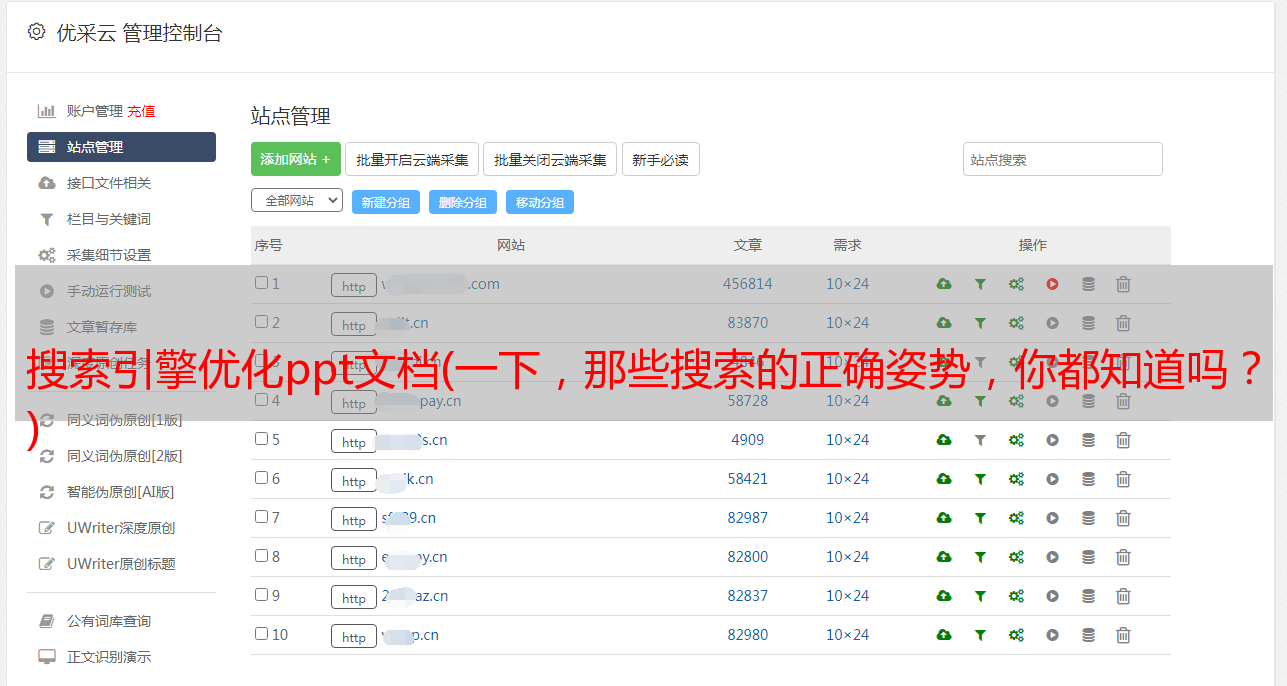Click the 删除分组 button
Viewport: 1287px width, 686px height.
463,202
